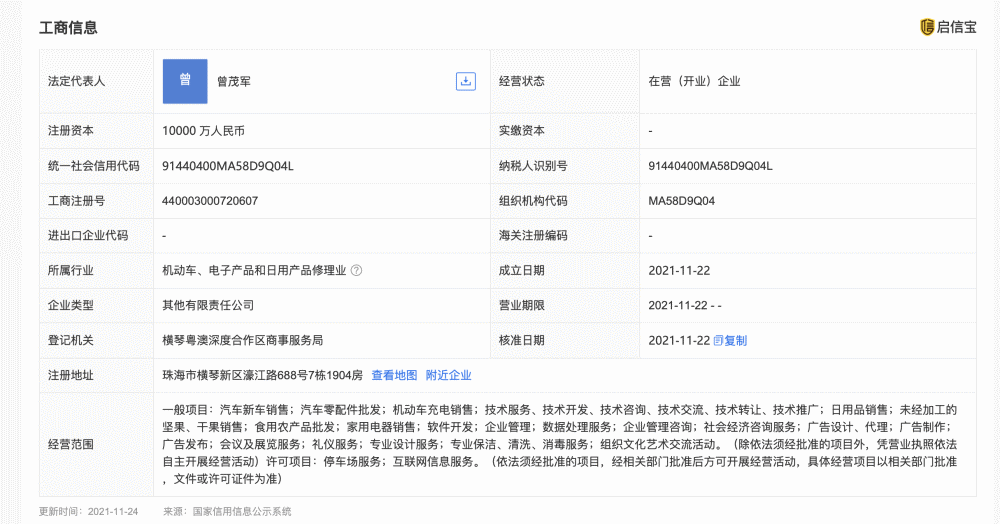Open the 查看地图 link
The width and height of the screenshot is (1000, 524).
[x=394, y=375]
